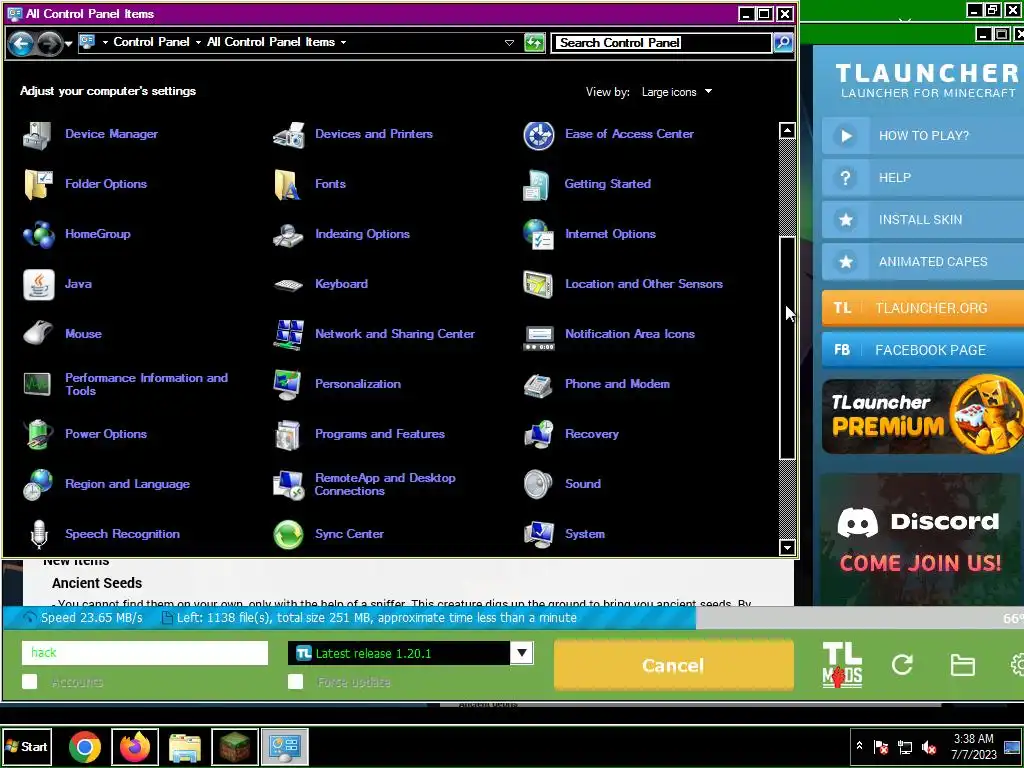1024x768 pixels.
Task: Click the TLauncher Premium banner
Action: pyautogui.click(x=922, y=415)
